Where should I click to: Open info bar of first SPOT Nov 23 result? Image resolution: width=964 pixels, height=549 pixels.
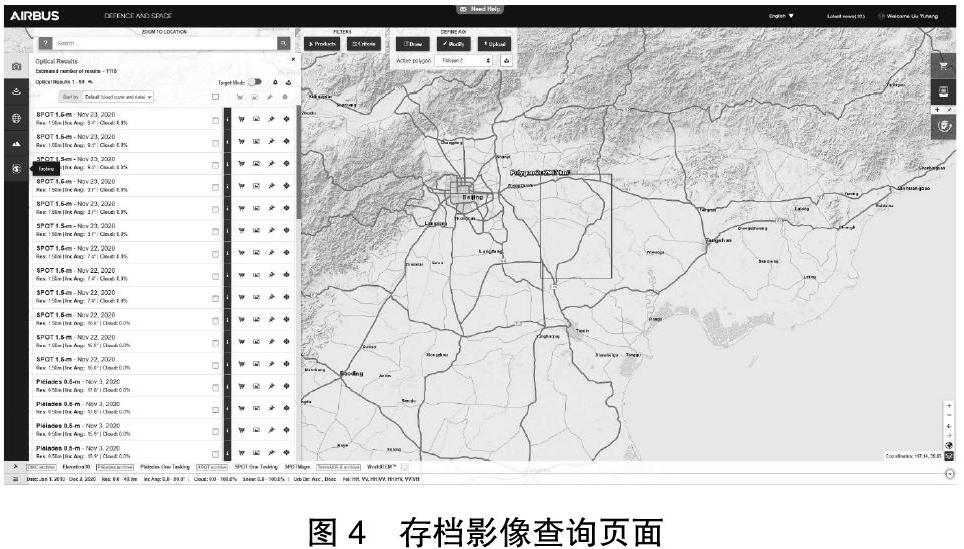point(227,119)
